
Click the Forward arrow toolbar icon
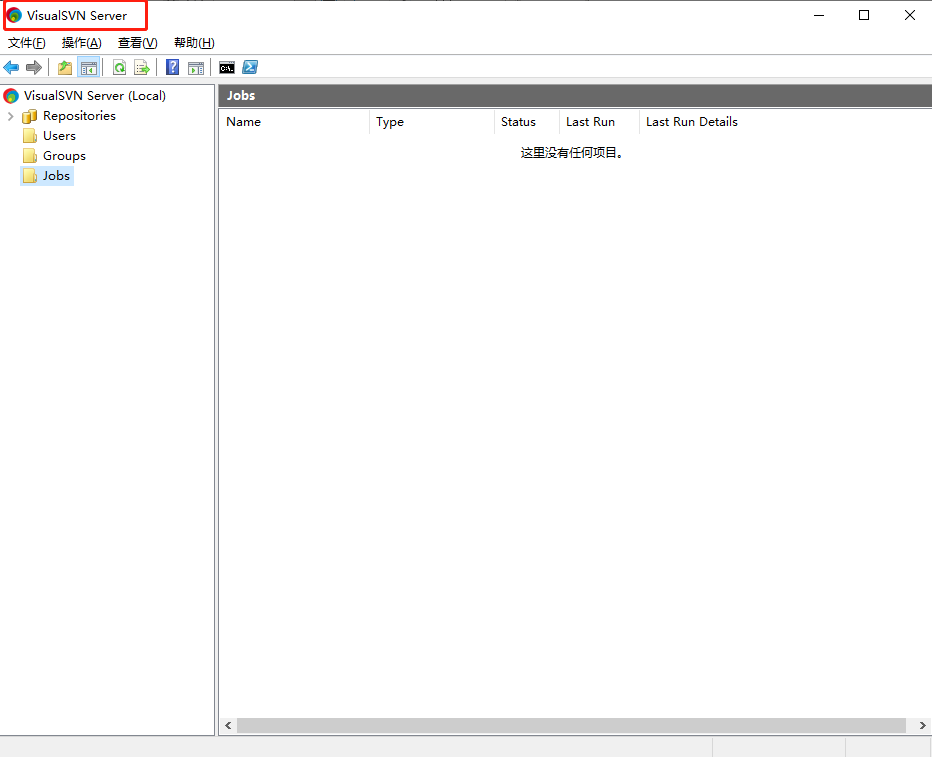pyautogui.click(x=34, y=67)
